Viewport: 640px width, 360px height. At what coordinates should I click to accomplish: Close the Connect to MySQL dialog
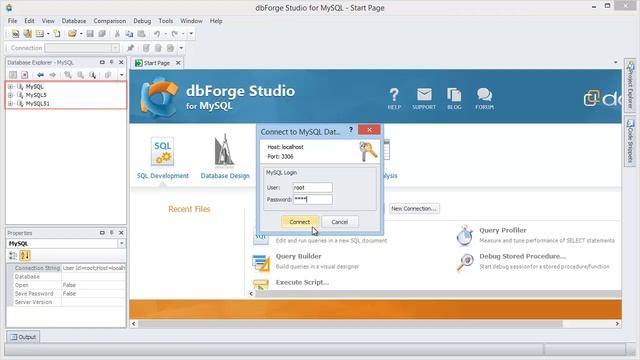(369, 130)
